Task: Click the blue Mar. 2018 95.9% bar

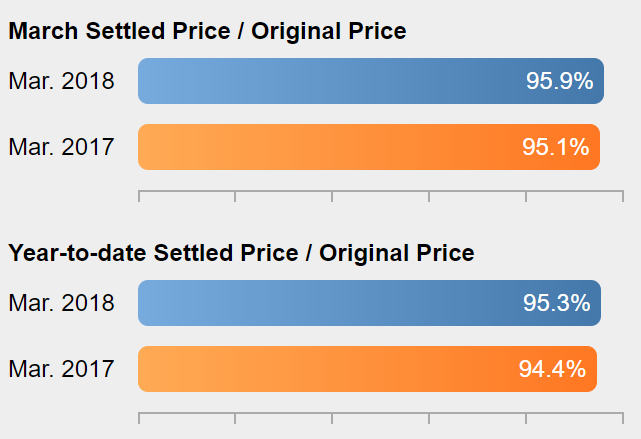Action: 371,81
